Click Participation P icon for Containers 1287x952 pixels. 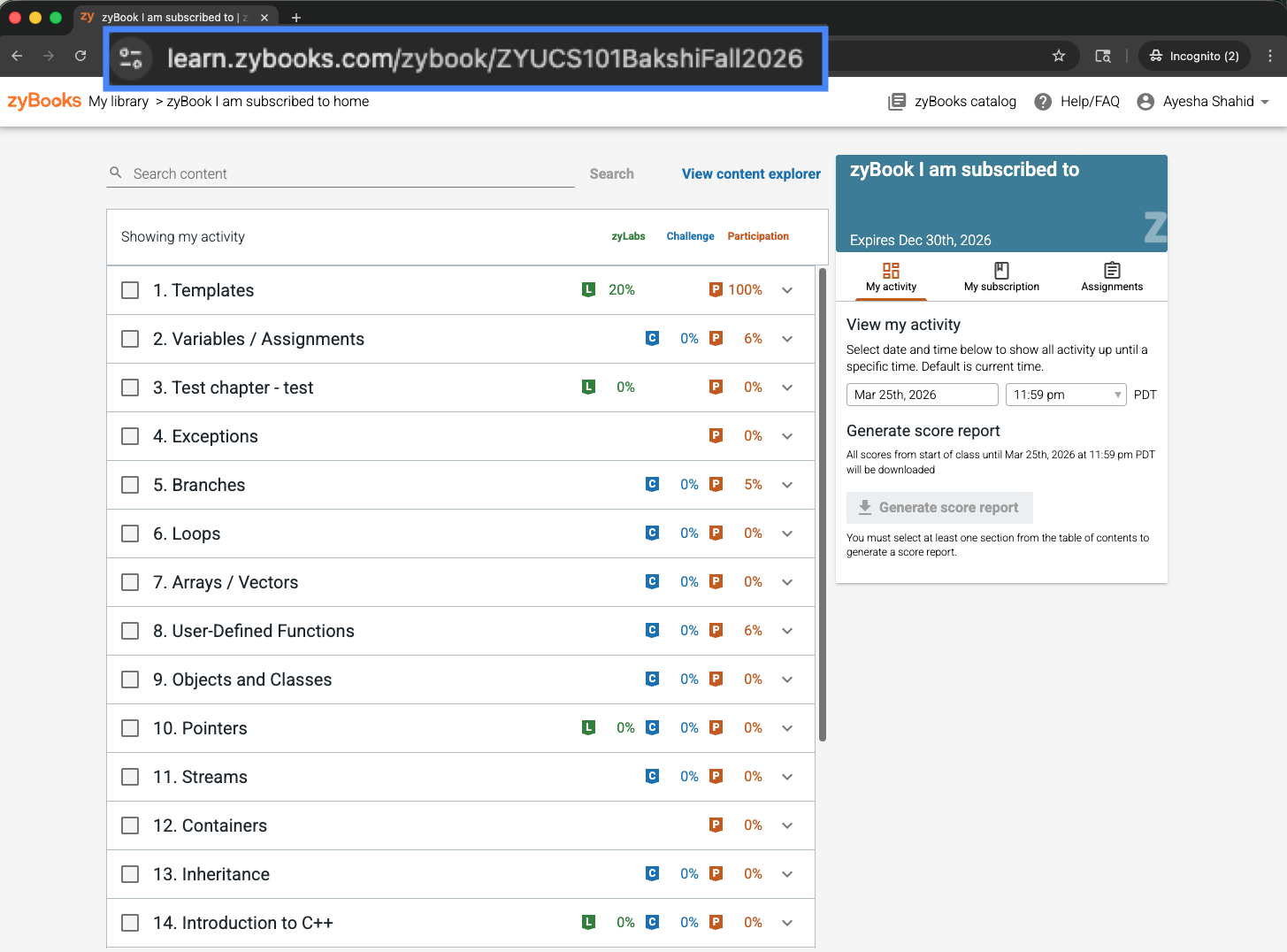(x=716, y=825)
